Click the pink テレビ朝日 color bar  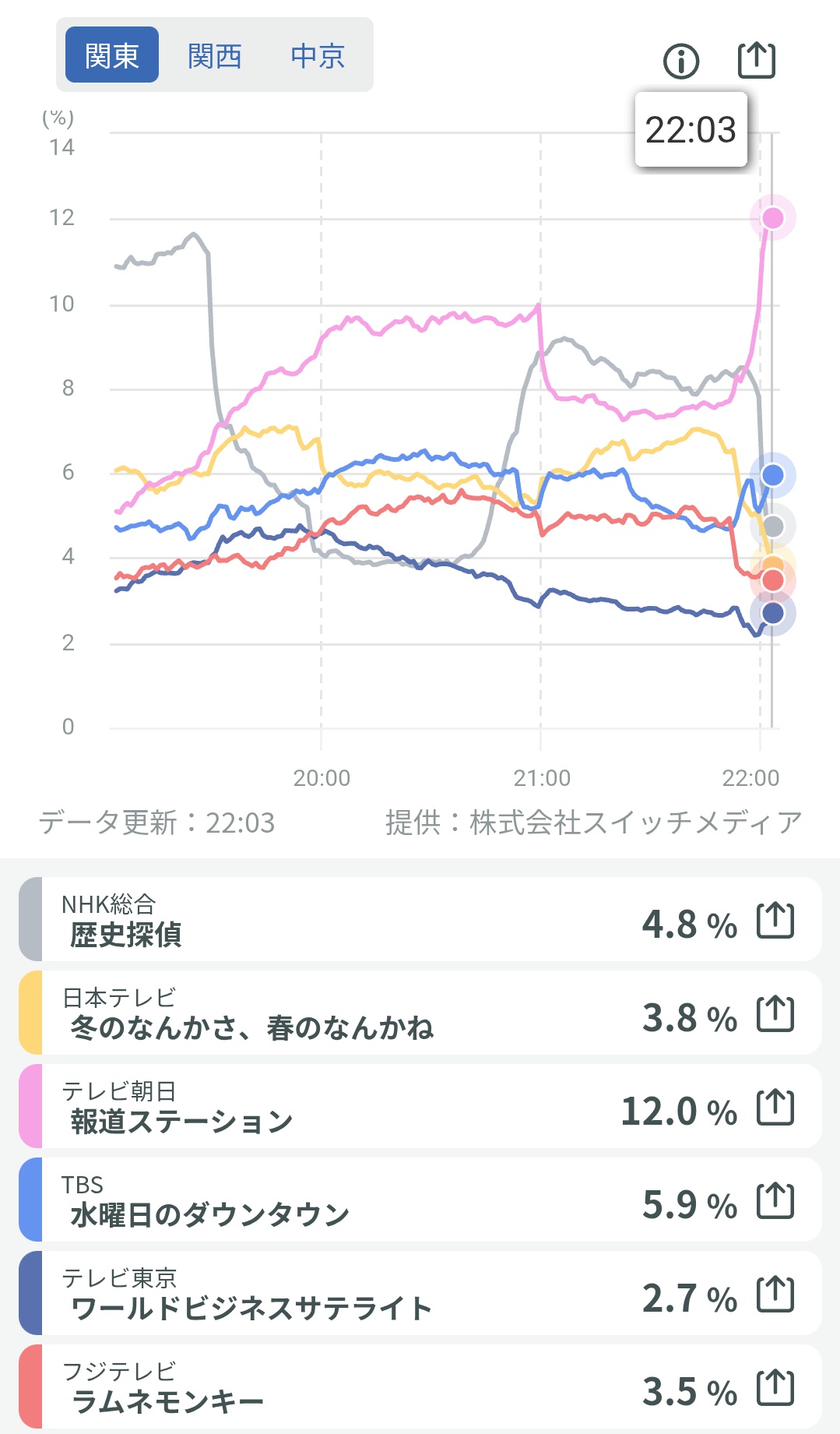30,1107
